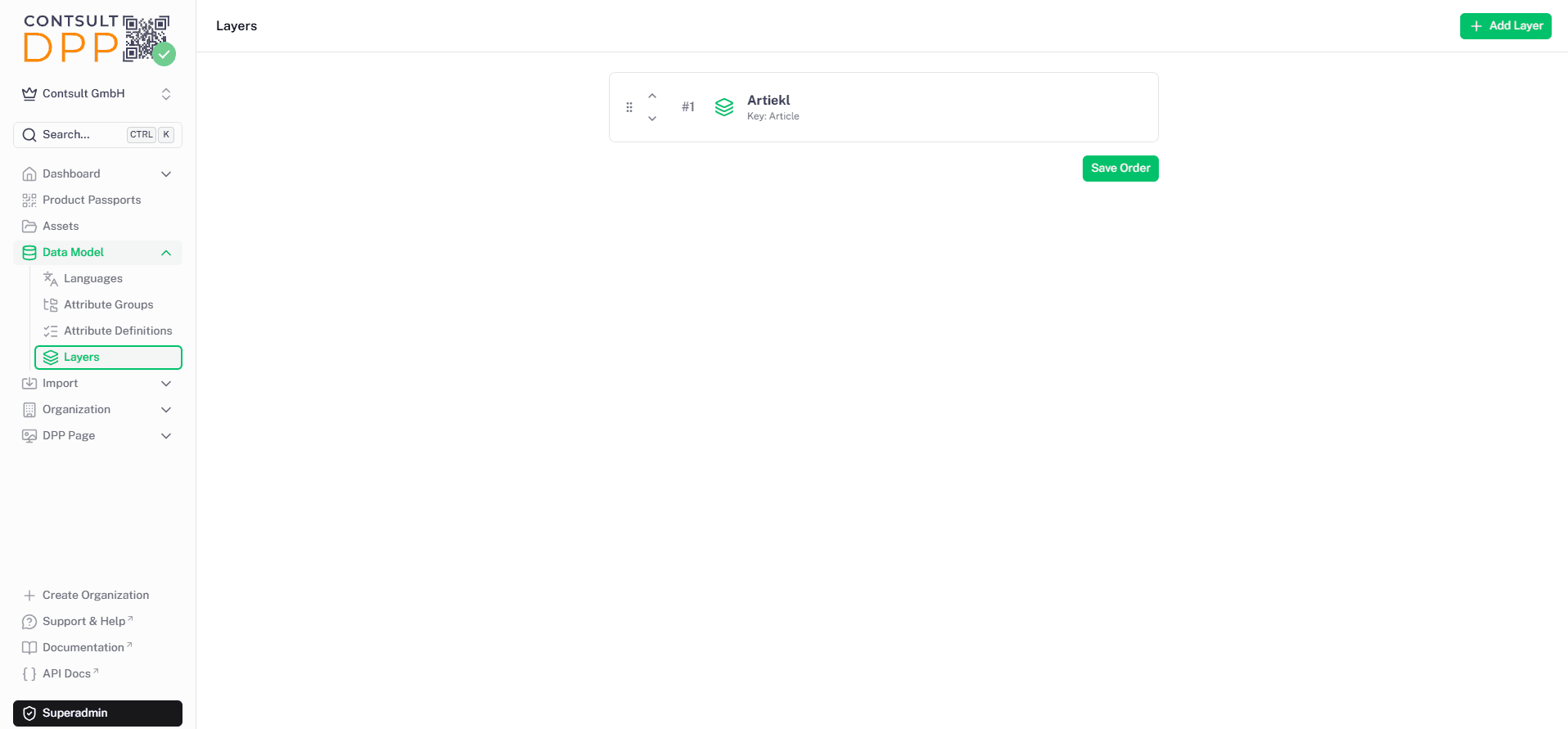Image resolution: width=1568 pixels, height=729 pixels.
Task: Click the Support question mark icon
Action: [29, 622]
